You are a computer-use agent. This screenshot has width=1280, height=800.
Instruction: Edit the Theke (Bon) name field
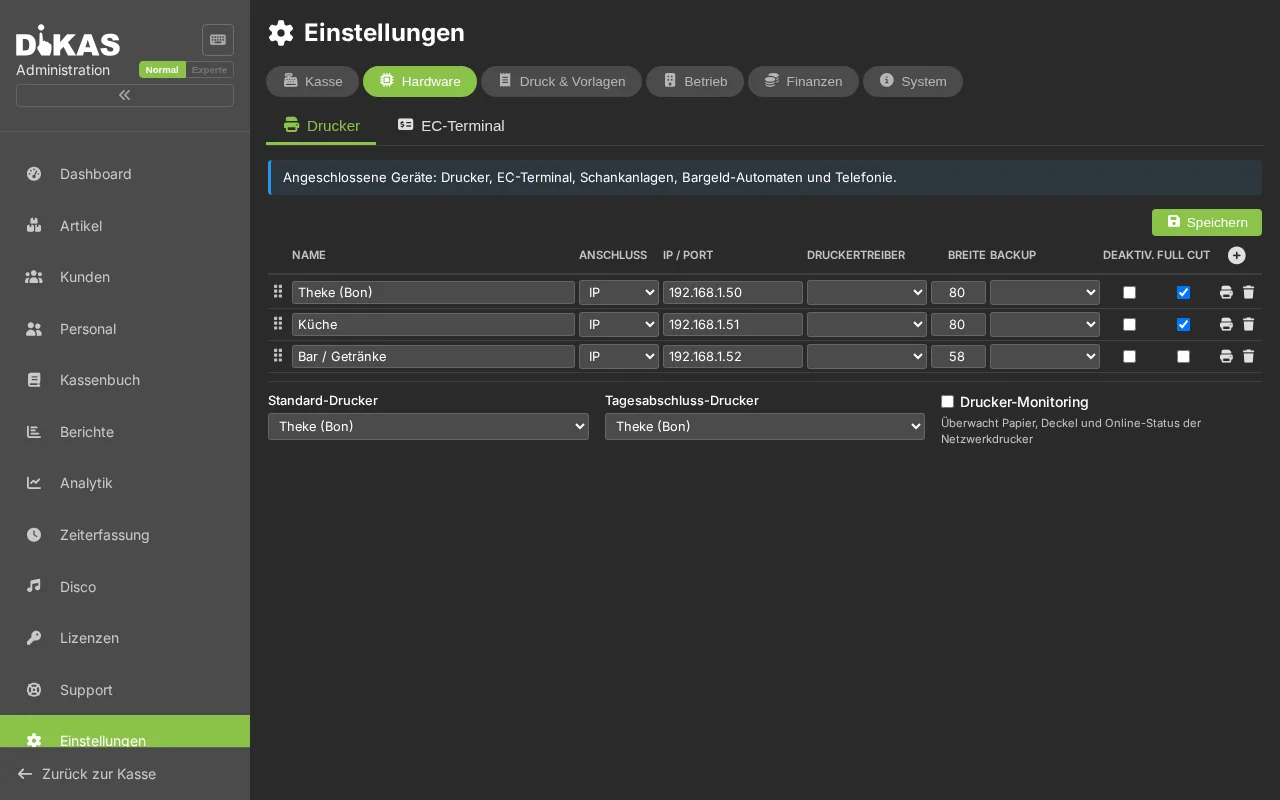(433, 292)
